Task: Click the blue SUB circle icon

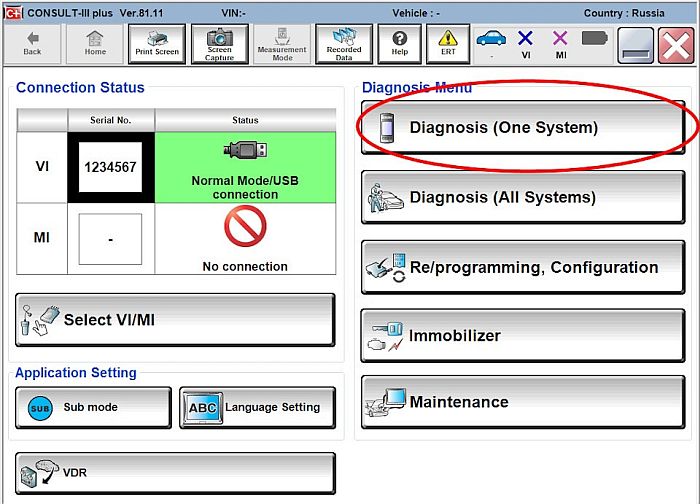Action: (x=40, y=408)
